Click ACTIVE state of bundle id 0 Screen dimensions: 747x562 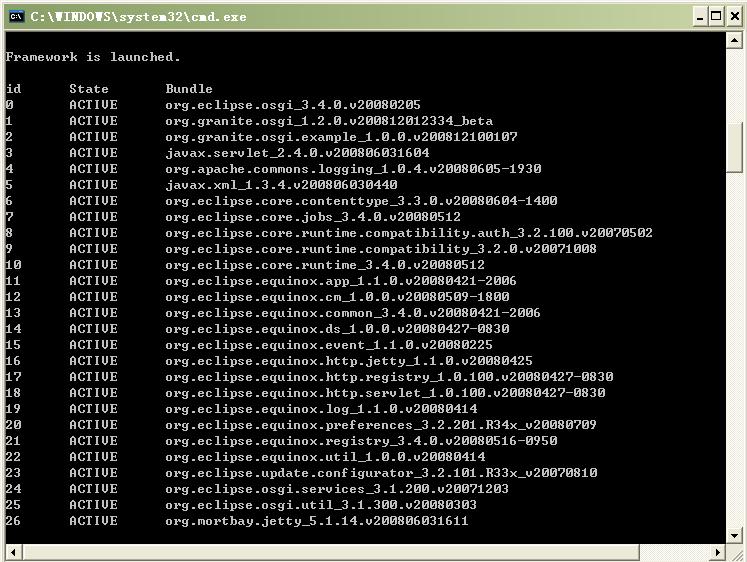[x=93, y=105]
